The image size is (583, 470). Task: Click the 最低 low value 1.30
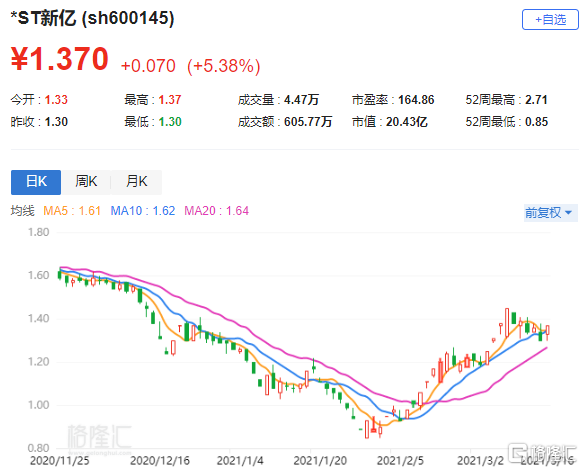coord(170,122)
